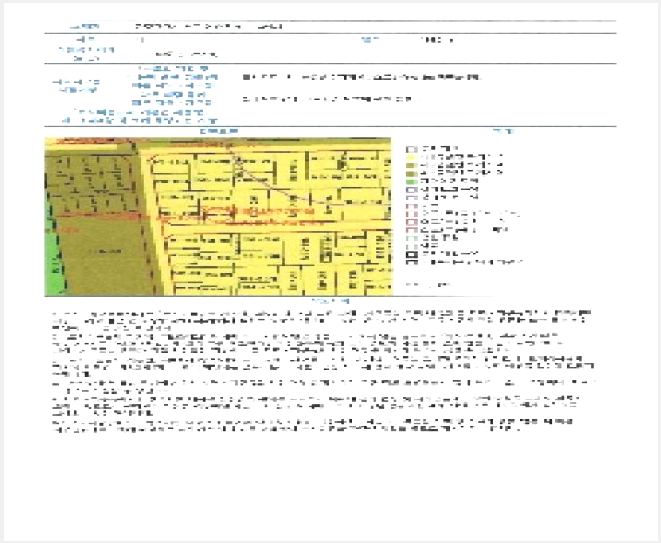Click the thick black outlined legend box
661x543 pixels.
coord(412,255)
